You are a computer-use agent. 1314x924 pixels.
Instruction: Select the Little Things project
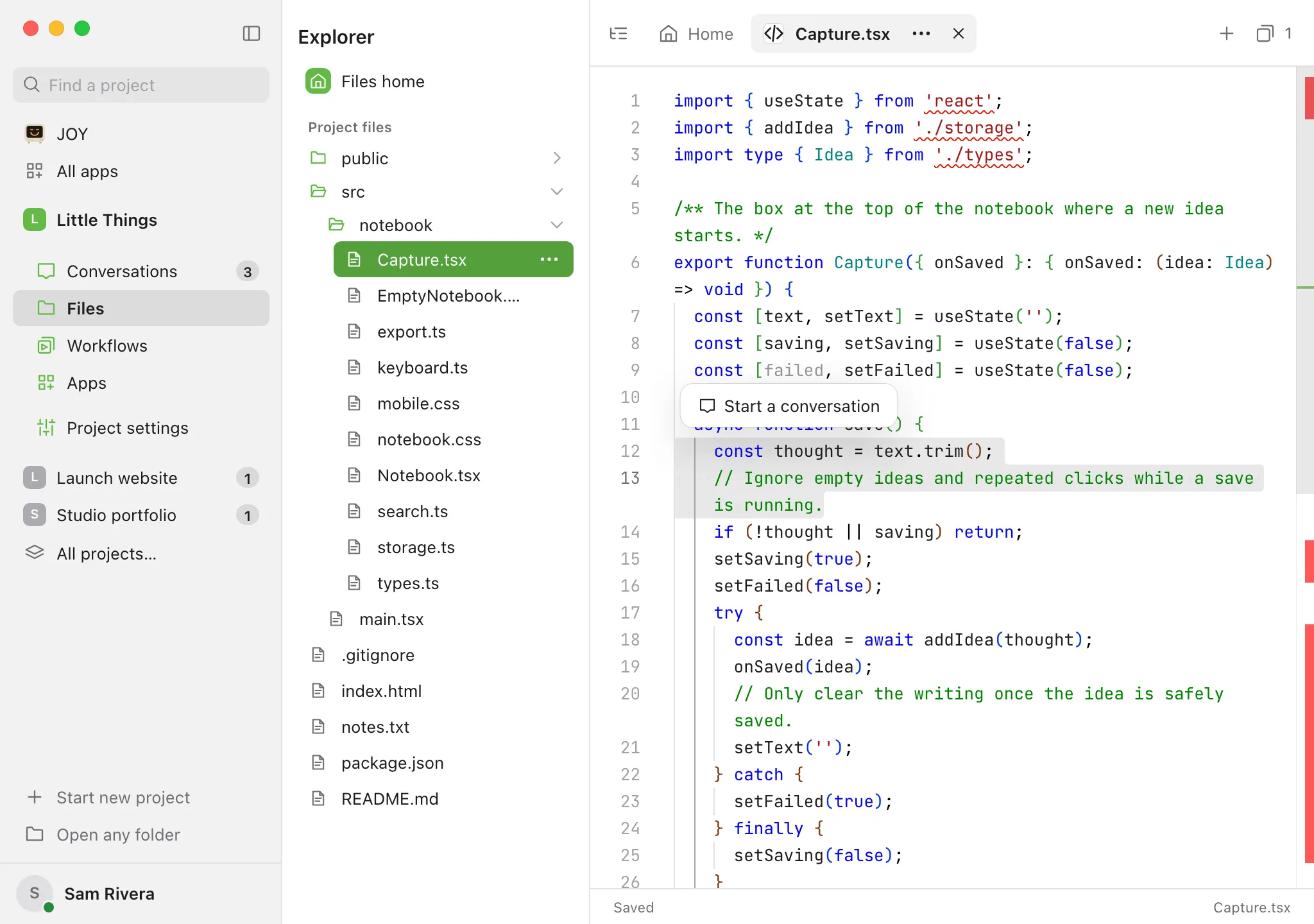click(141, 219)
